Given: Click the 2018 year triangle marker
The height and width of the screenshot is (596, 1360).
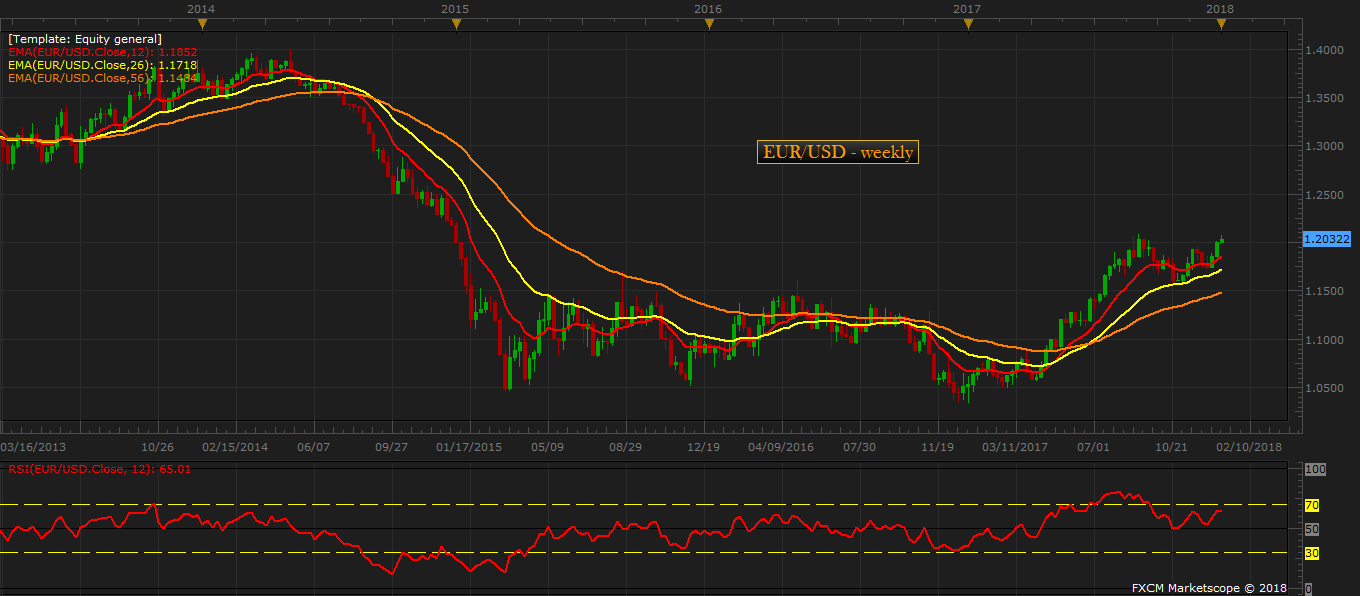Looking at the screenshot, I should pos(1220,24).
